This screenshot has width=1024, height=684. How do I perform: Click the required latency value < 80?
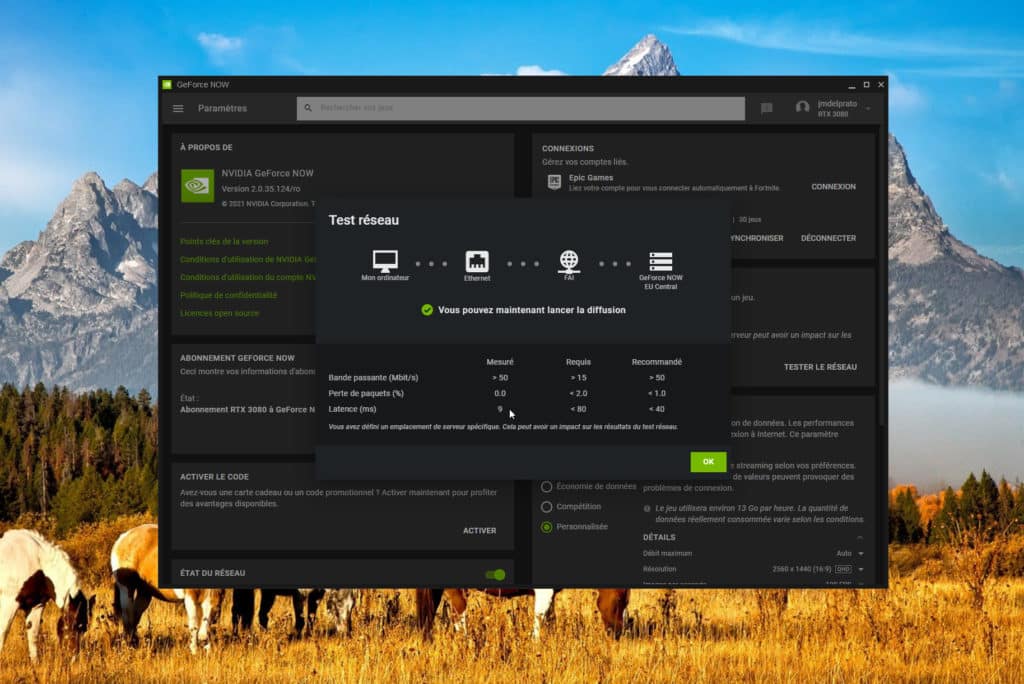tap(578, 409)
